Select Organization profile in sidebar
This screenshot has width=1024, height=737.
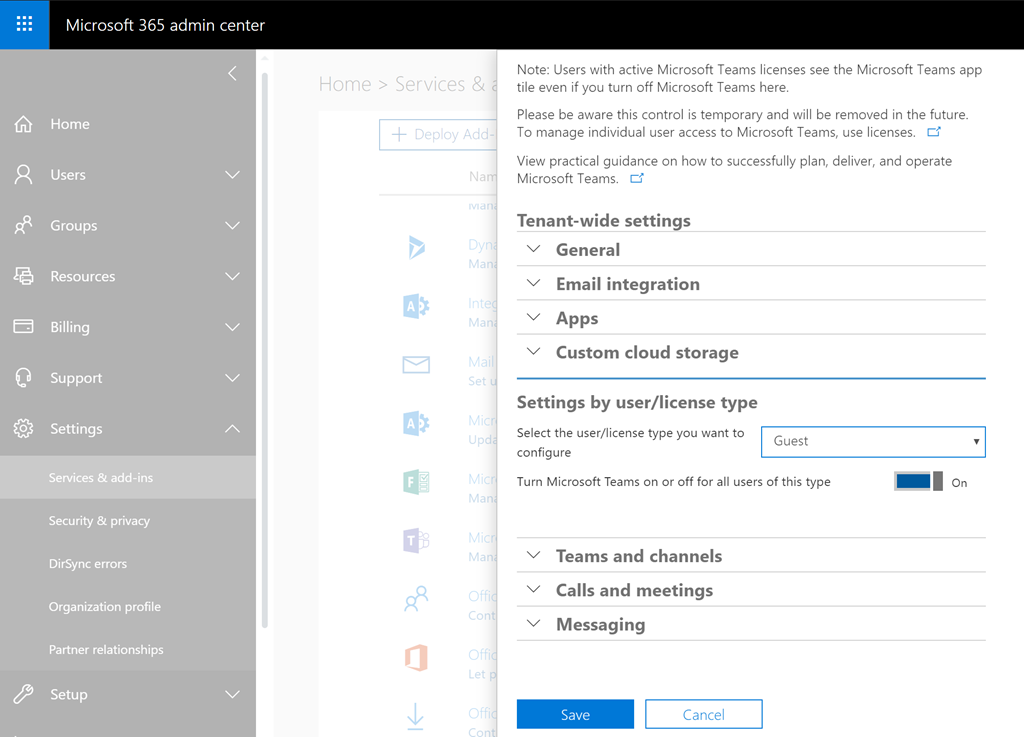point(104,607)
